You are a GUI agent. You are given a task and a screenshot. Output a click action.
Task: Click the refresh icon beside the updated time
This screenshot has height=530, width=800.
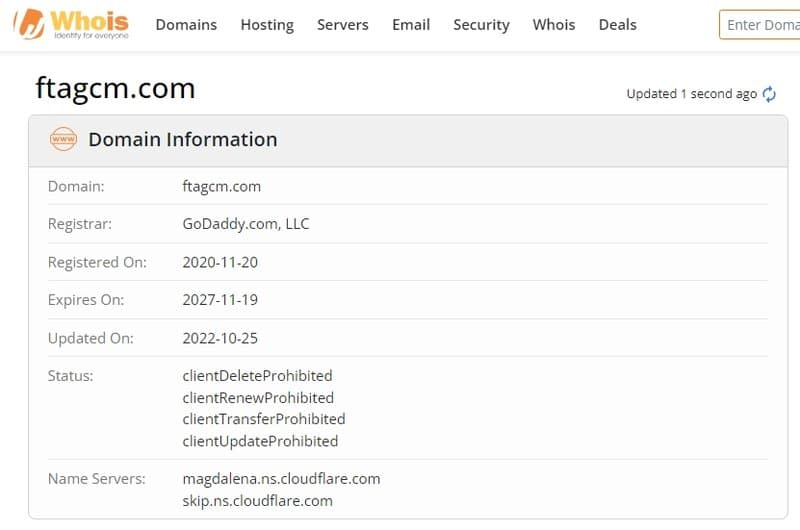(769, 94)
